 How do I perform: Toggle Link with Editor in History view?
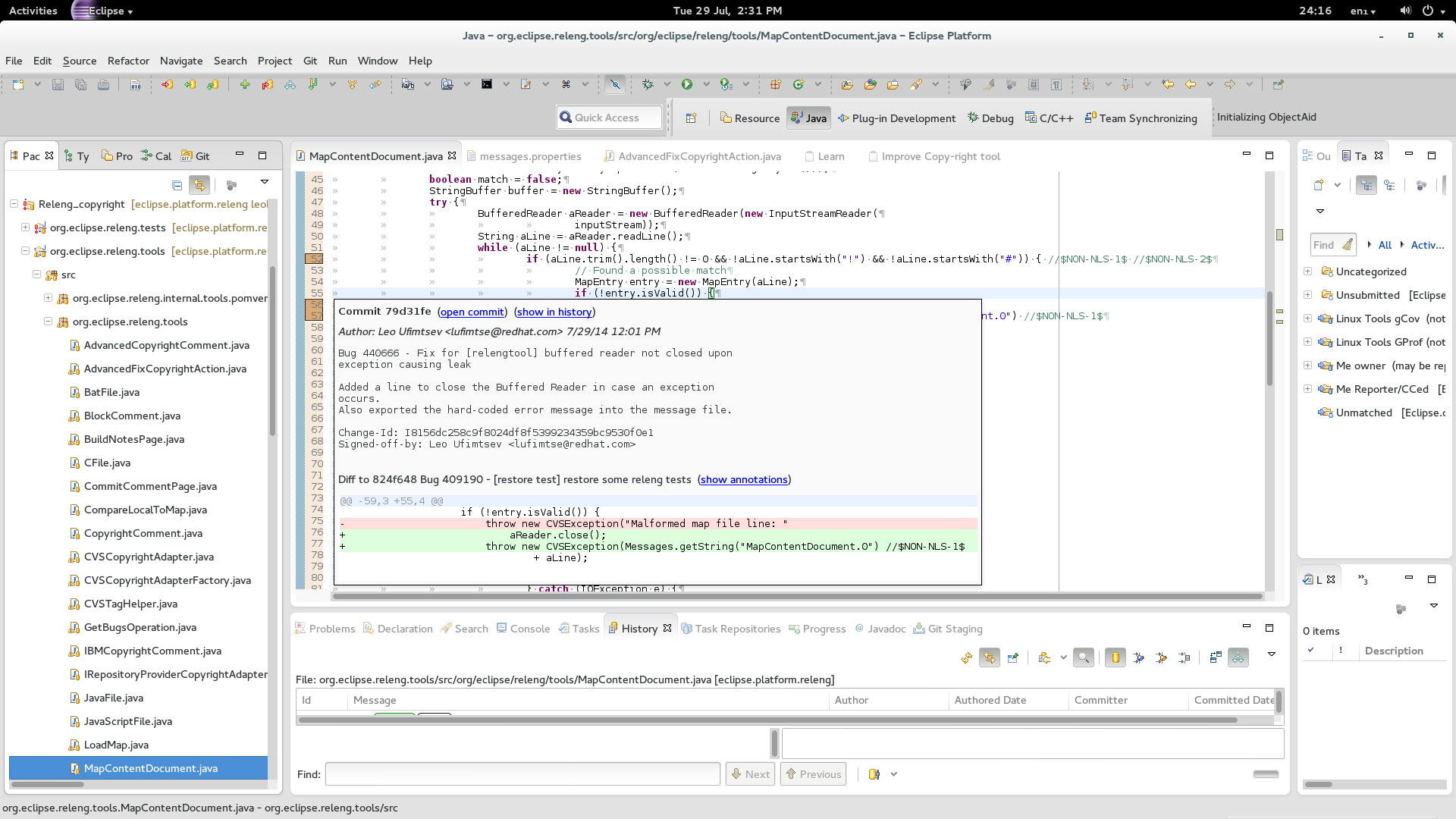pyautogui.click(x=989, y=658)
